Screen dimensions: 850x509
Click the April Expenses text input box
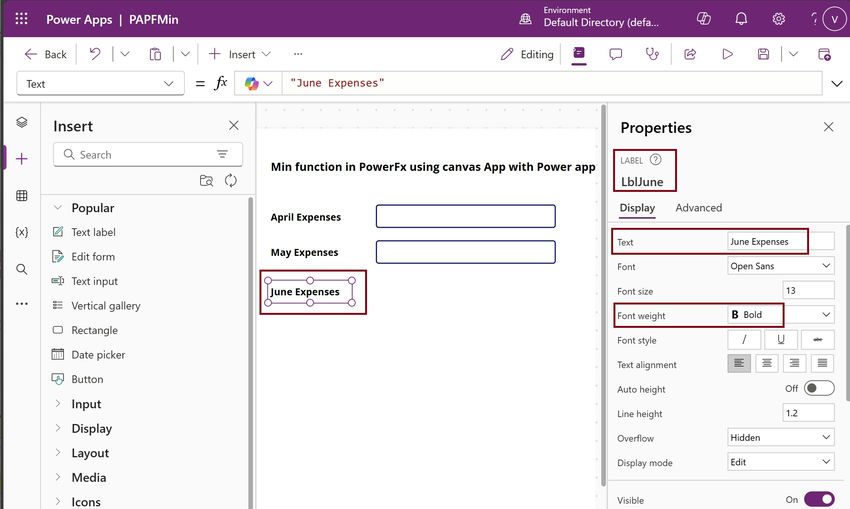click(x=466, y=216)
